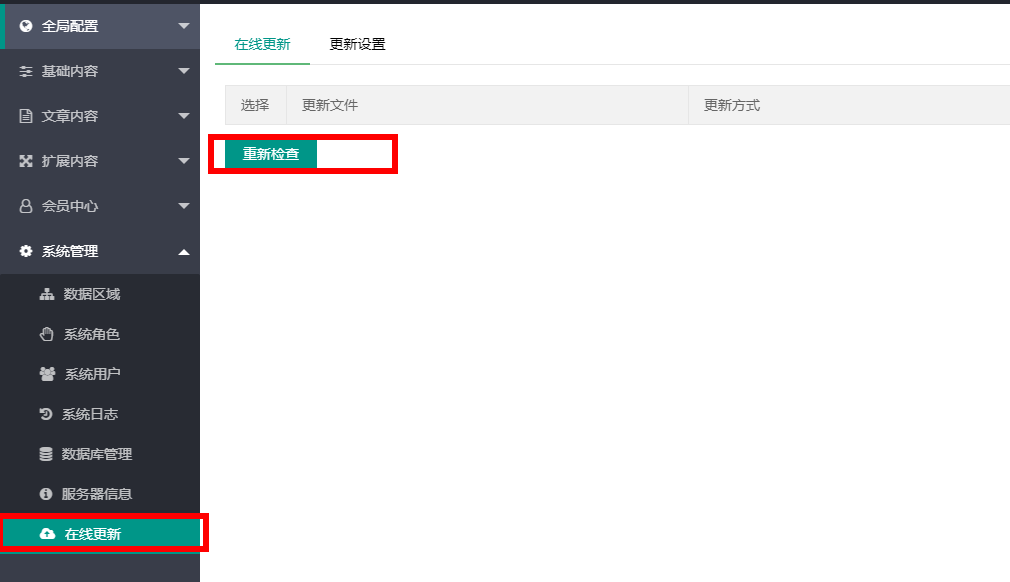
Task: Click the users icon beside 系统用户
Action: coord(48,374)
